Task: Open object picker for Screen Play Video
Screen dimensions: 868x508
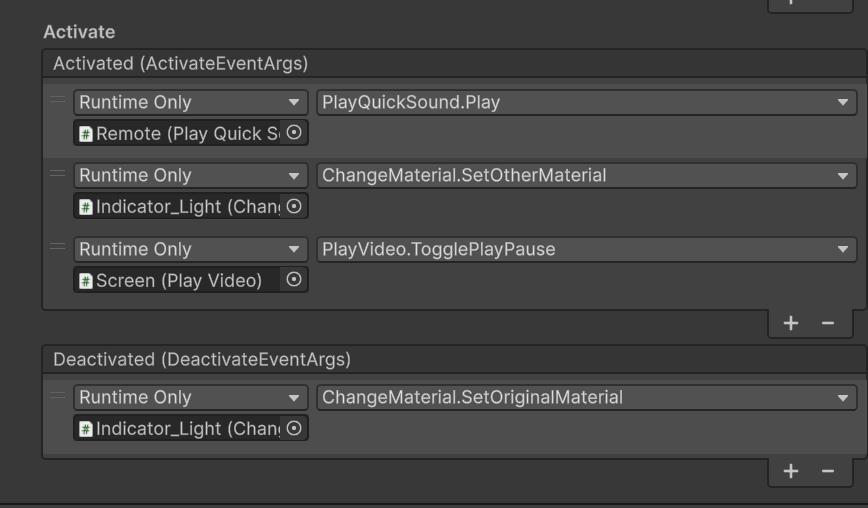Action: pyautogui.click(x=294, y=281)
